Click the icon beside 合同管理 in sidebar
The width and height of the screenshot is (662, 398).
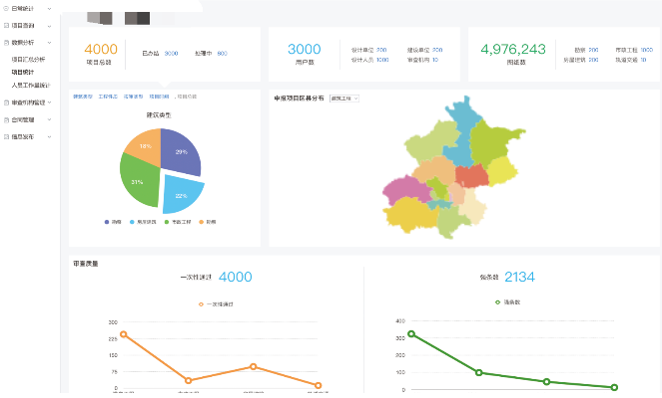(x=6, y=120)
